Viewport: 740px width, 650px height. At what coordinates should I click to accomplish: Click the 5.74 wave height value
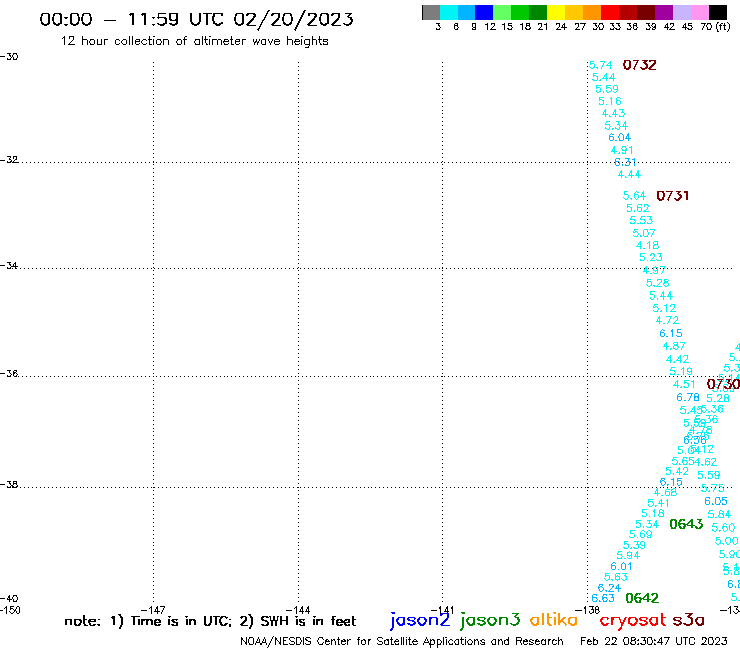click(x=601, y=65)
